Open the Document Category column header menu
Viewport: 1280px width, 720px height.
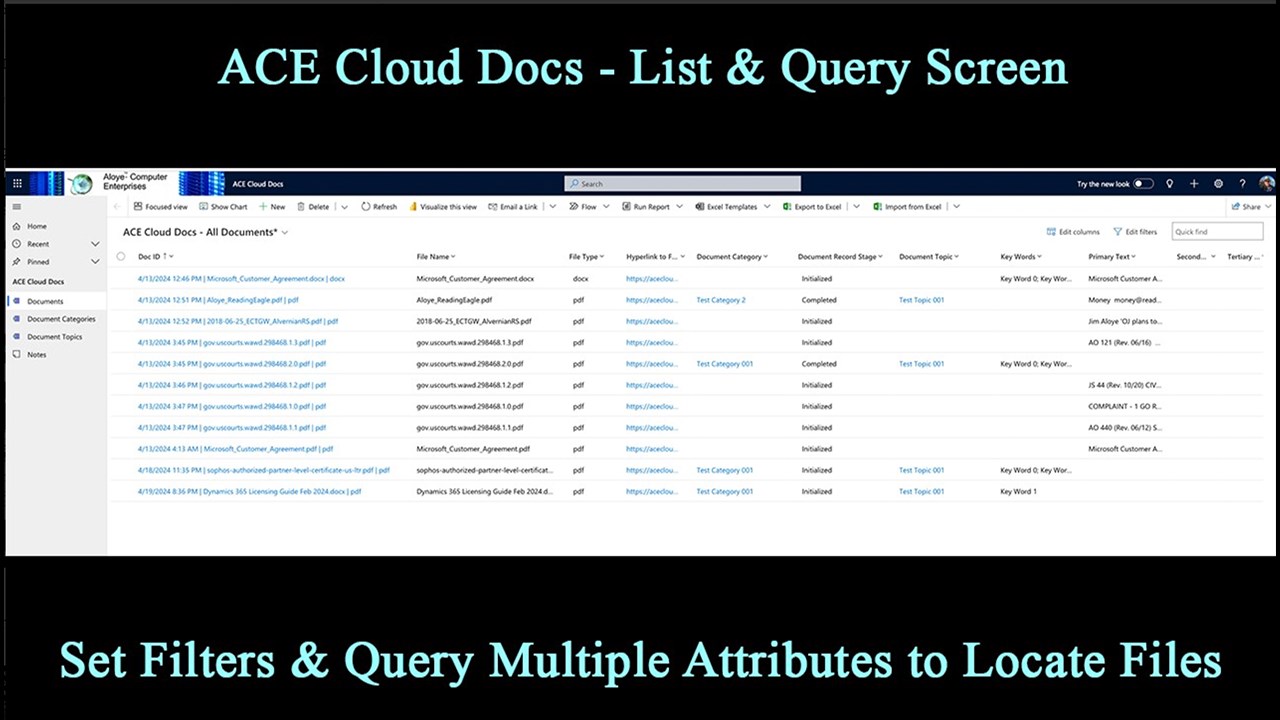(x=732, y=257)
